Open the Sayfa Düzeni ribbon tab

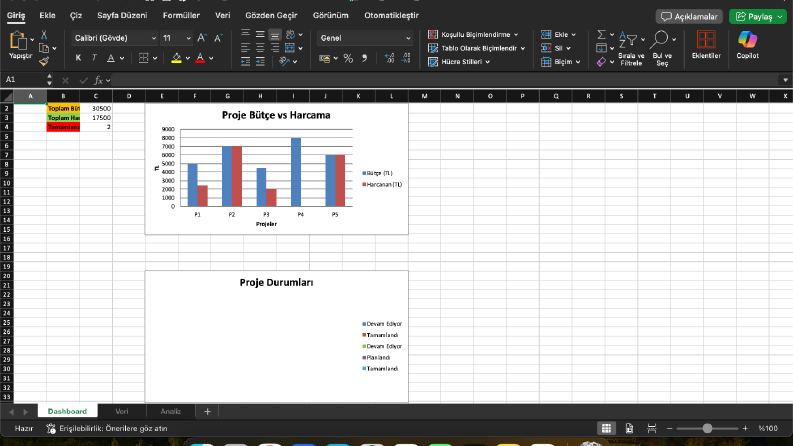click(122, 15)
